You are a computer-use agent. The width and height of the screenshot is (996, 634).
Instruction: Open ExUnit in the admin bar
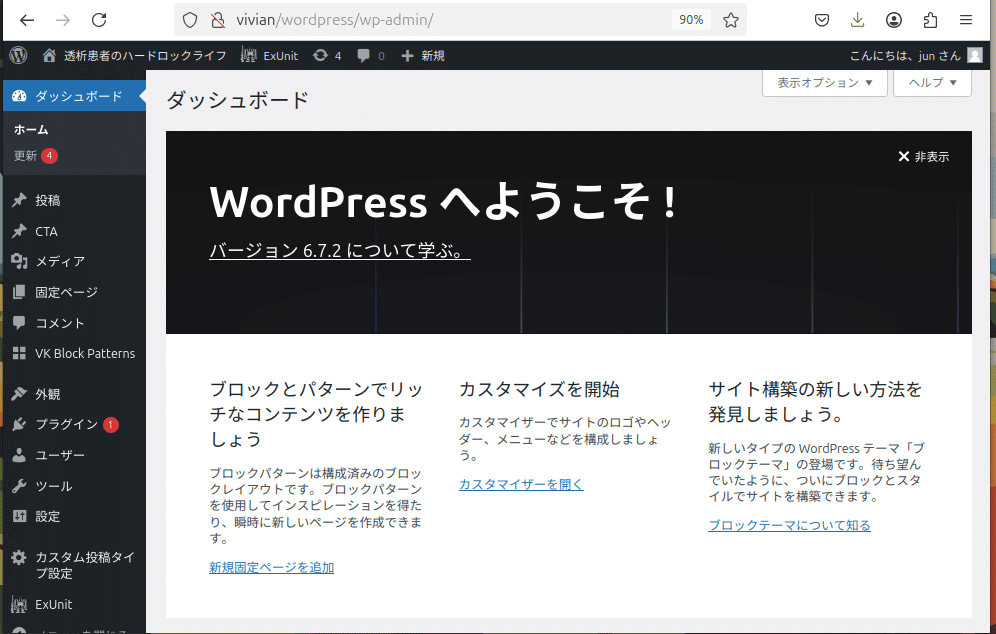(269, 55)
